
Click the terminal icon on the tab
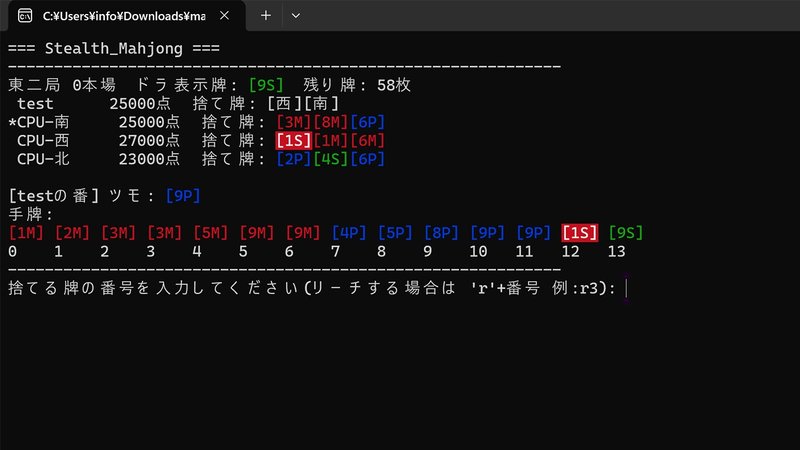[x=24, y=16]
